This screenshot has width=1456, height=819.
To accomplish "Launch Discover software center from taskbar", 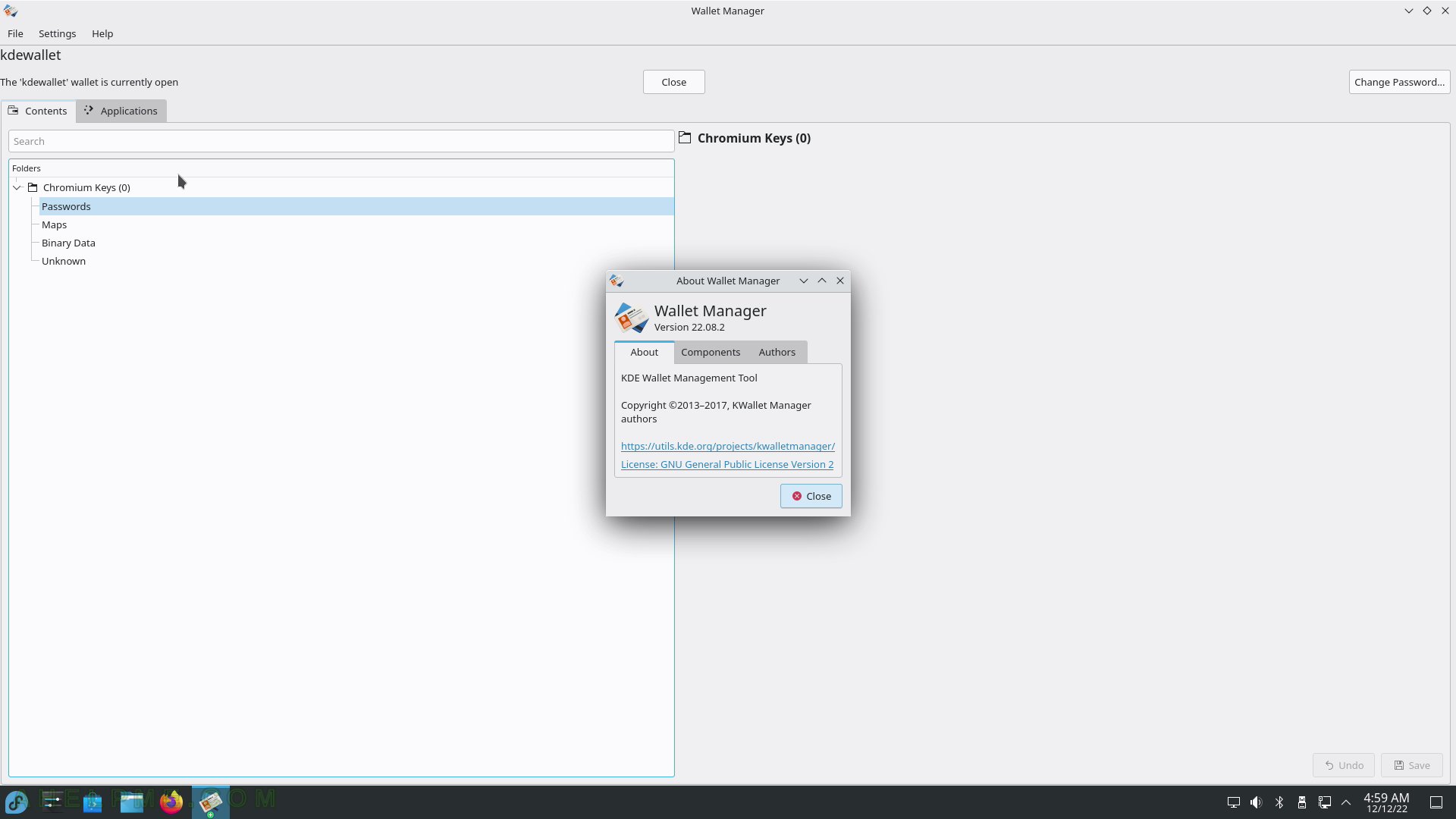I will coord(93,802).
